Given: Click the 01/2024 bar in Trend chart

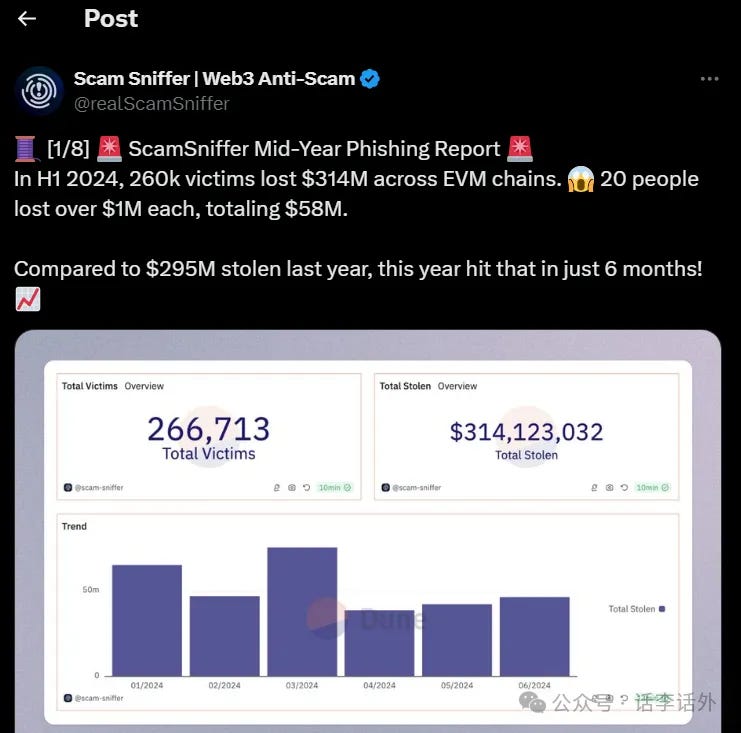Looking at the screenshot, I should coord(147,620).
